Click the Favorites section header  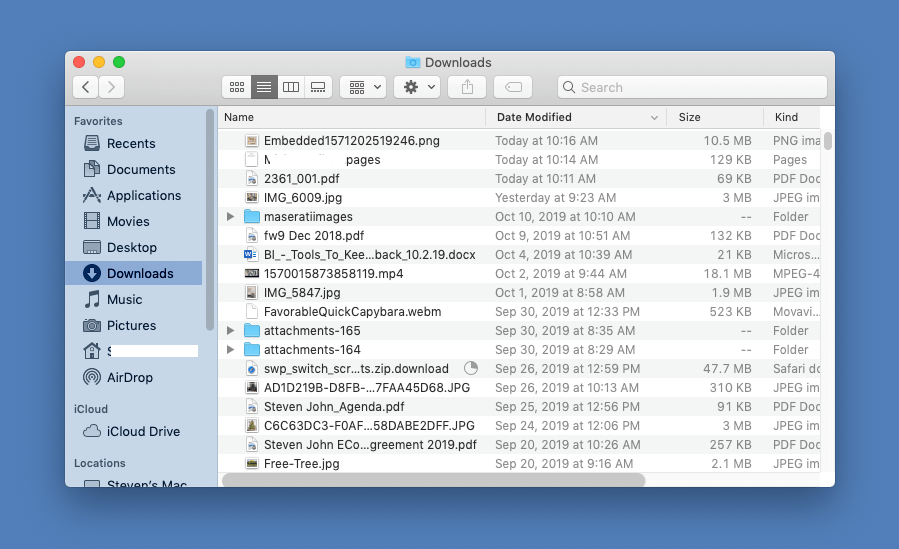98,121
